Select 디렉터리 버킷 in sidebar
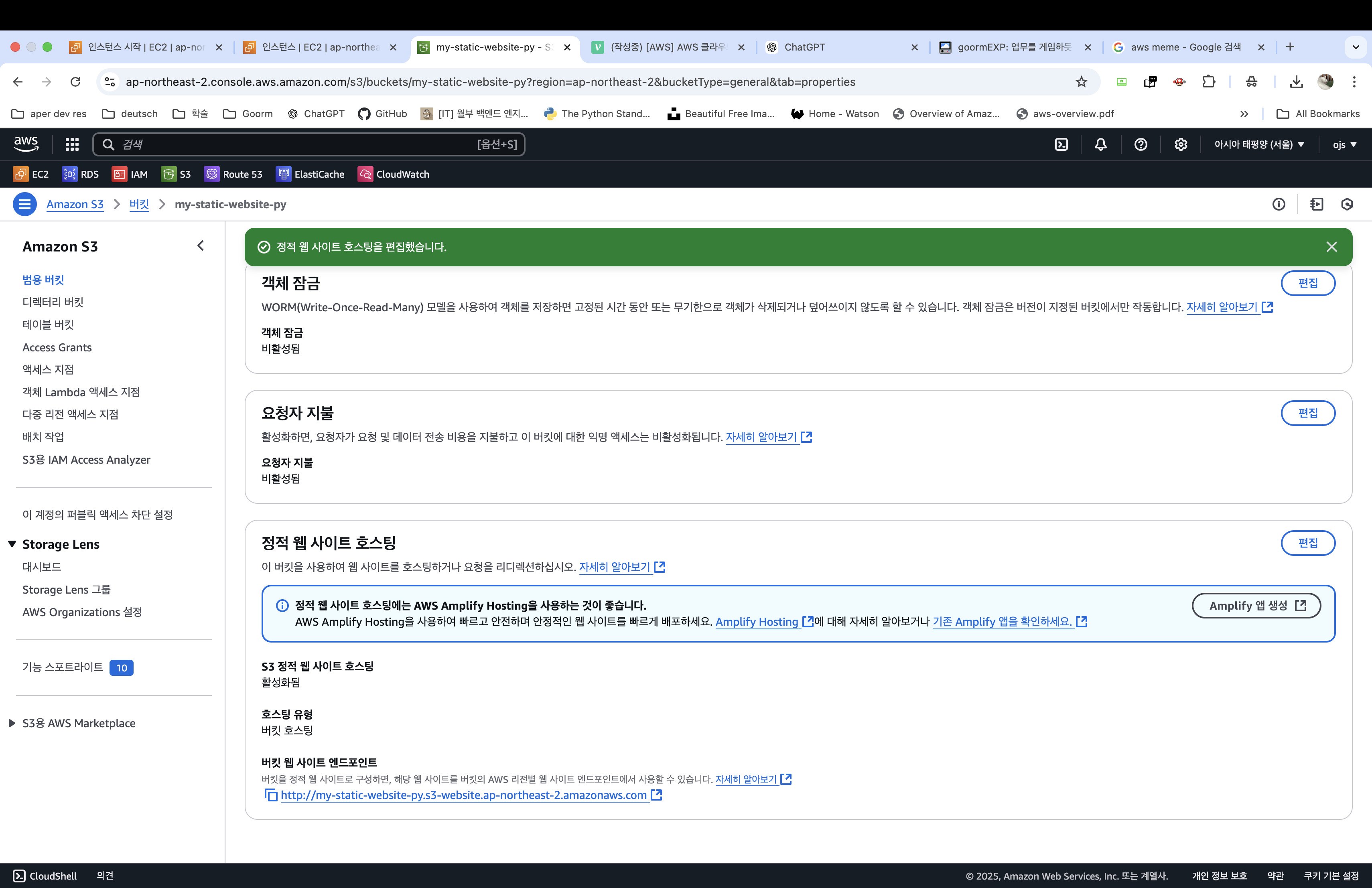 (x=53, y=302)
